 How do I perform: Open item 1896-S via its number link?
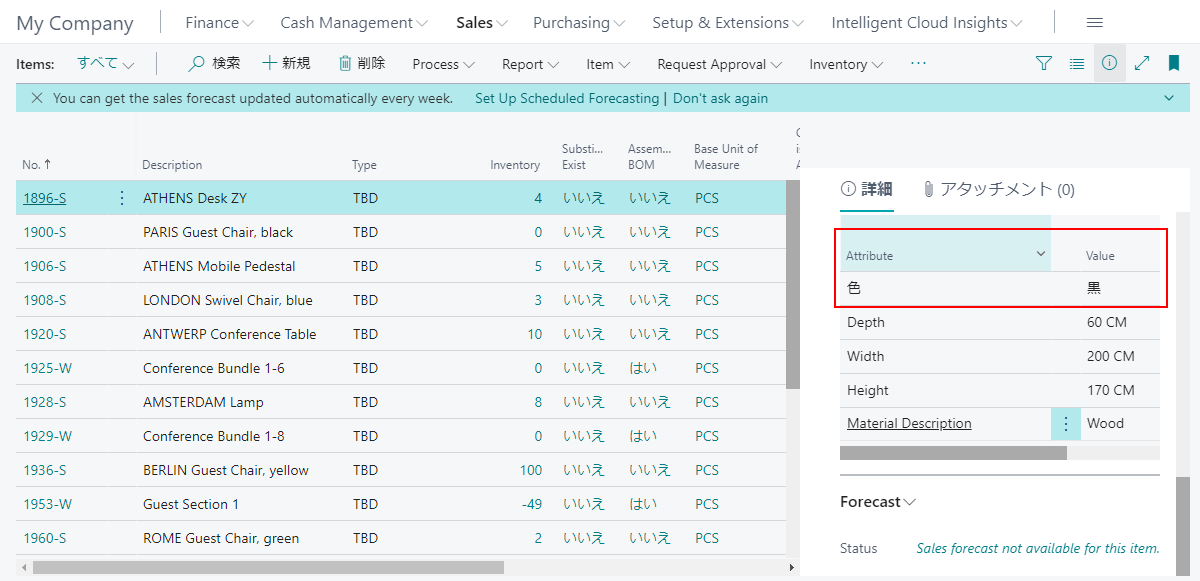point(44,197)
